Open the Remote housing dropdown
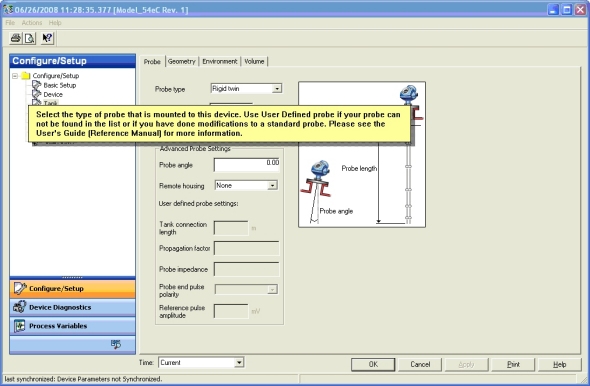This screenshot has width=590, height=386. pyautogui.click(x=272, y=185)
